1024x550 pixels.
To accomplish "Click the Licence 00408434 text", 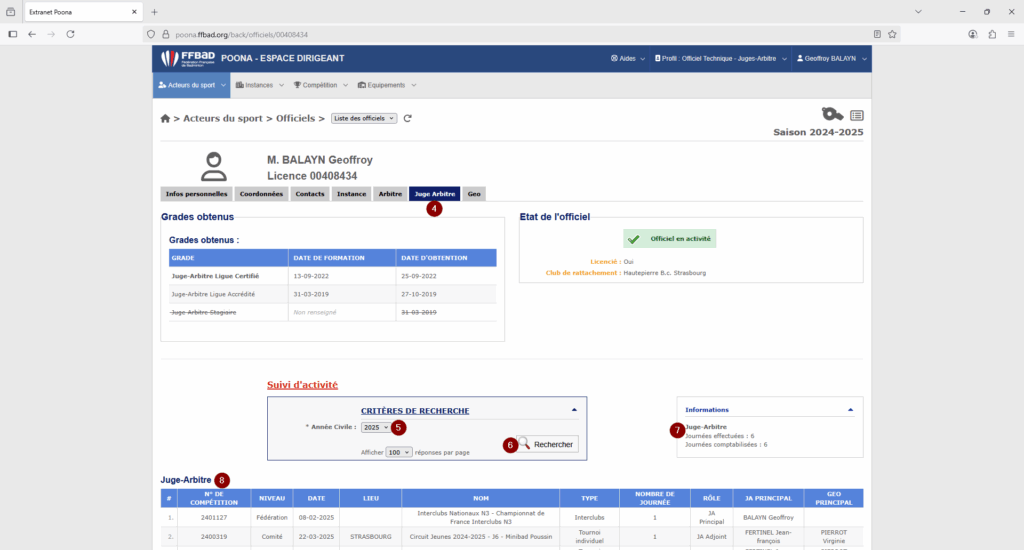I will coord(312,176).
